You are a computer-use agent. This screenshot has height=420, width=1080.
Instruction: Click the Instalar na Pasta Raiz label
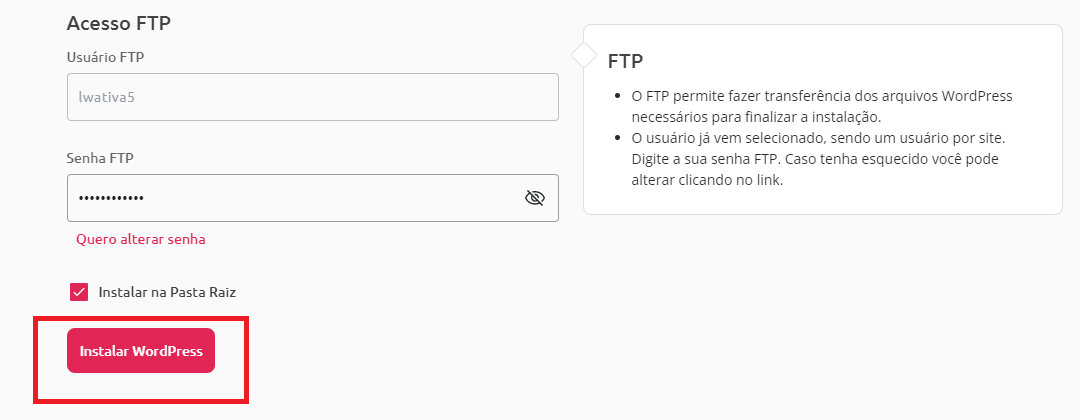pos(167,292)
